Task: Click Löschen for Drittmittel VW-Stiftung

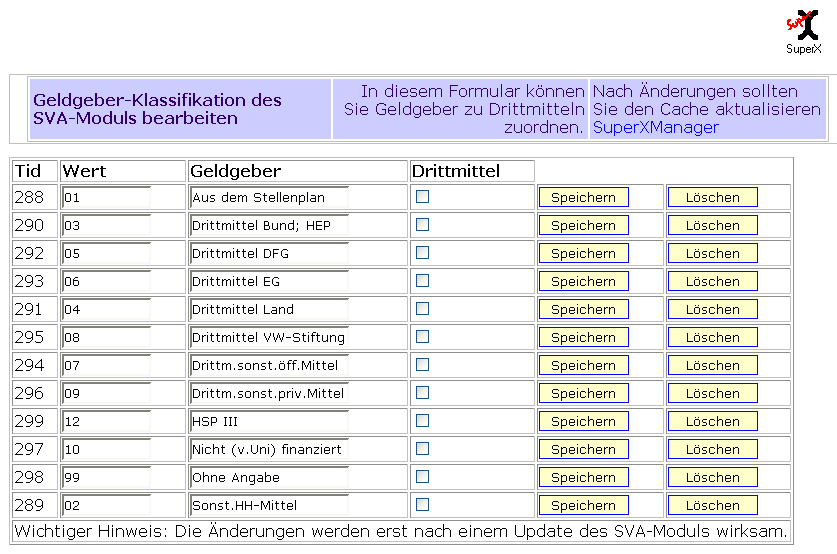Action: pyautogui.click(x=713, y=337)
